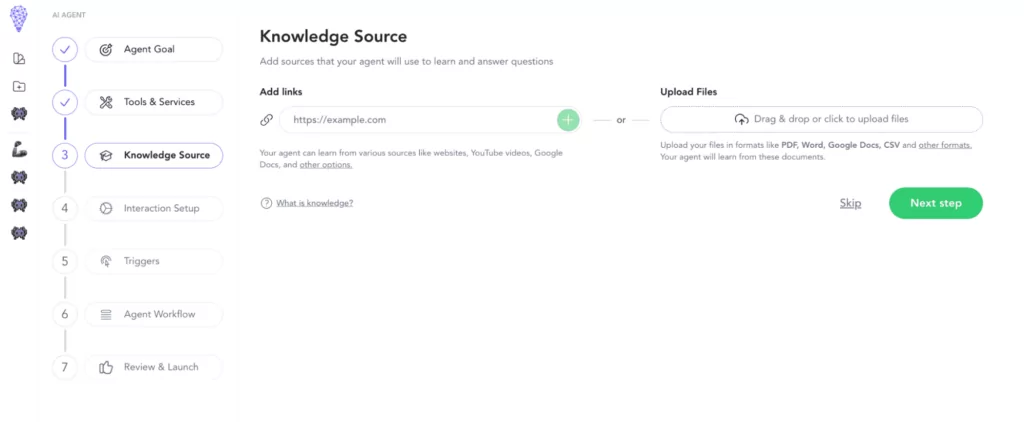Viewport: 1024px width, 422px height.
Task: Click the drag & drop upload files area
Action: tap(821, 120)
